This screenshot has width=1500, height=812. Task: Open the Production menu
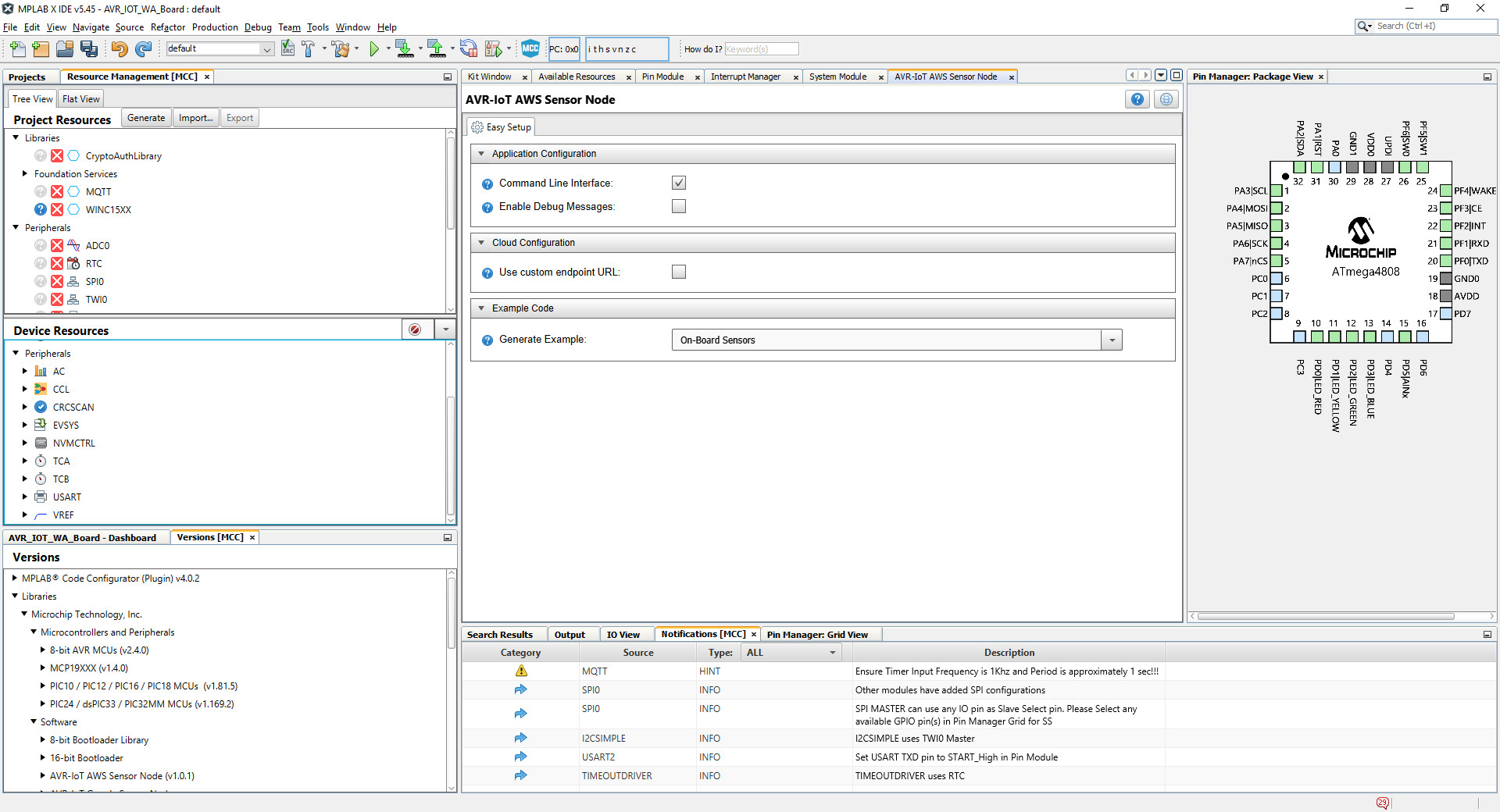(x=215, y=27)
